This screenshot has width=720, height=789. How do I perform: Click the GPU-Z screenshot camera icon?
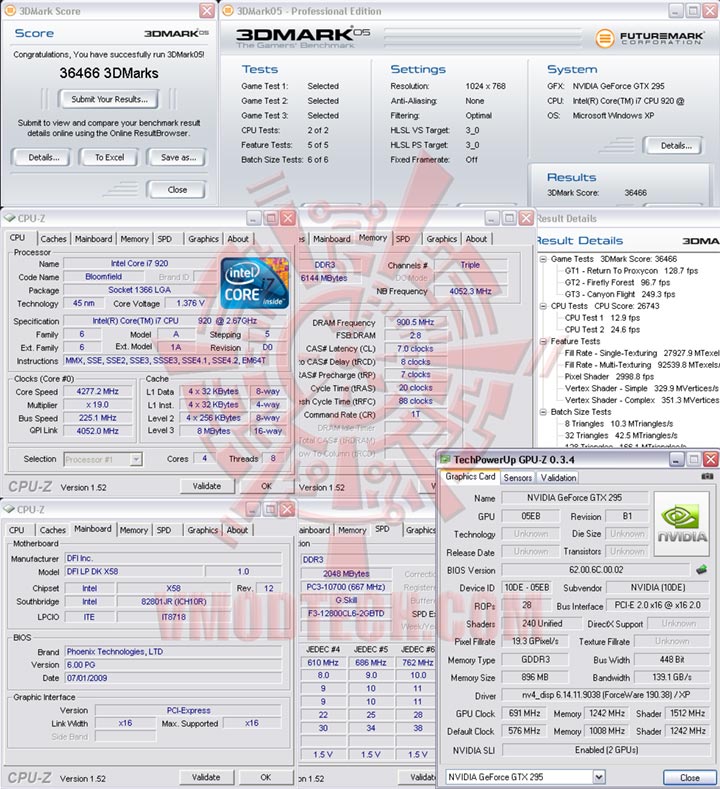(x=707, y=476)
